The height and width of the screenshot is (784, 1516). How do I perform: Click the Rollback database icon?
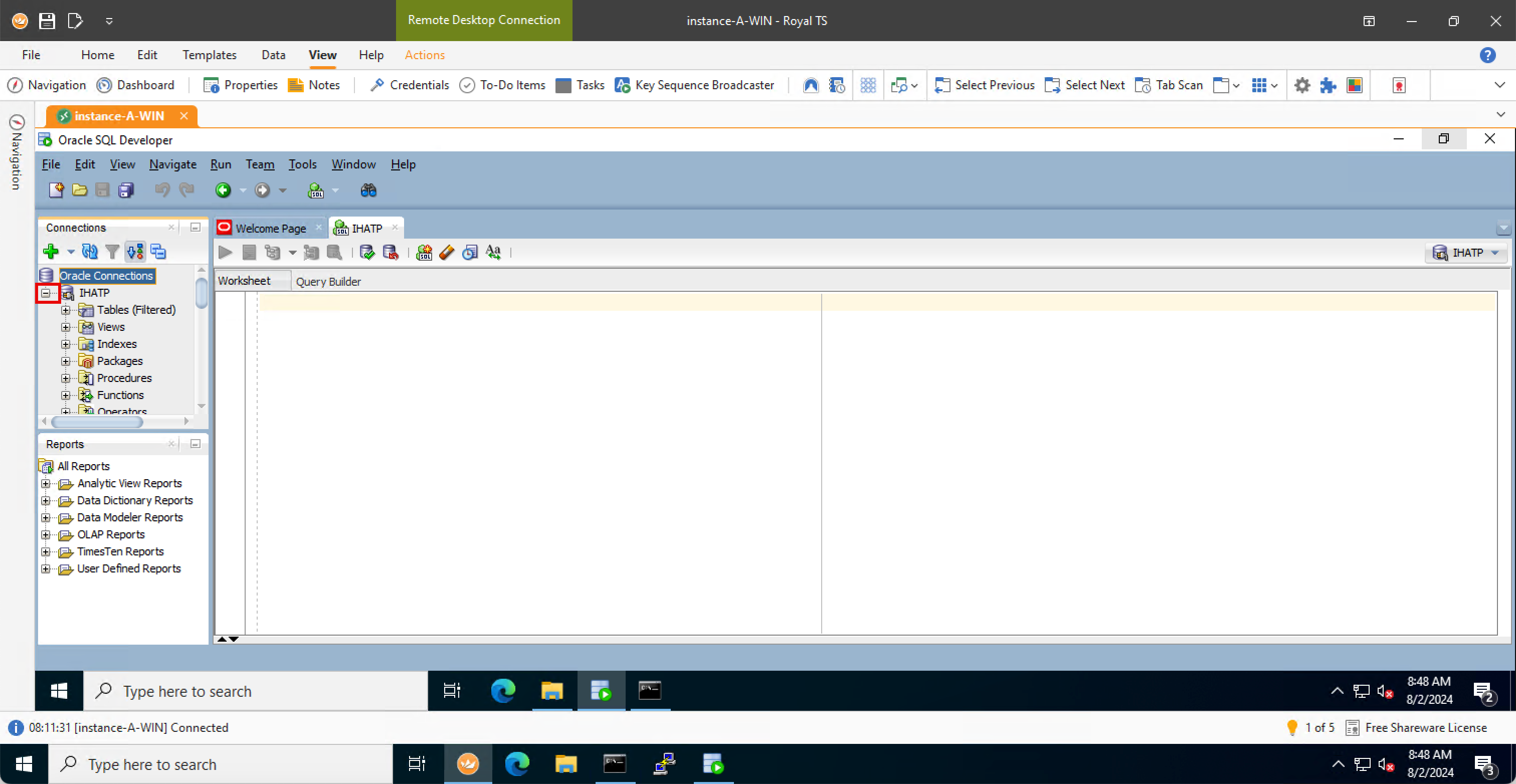[x=391, y=253]
